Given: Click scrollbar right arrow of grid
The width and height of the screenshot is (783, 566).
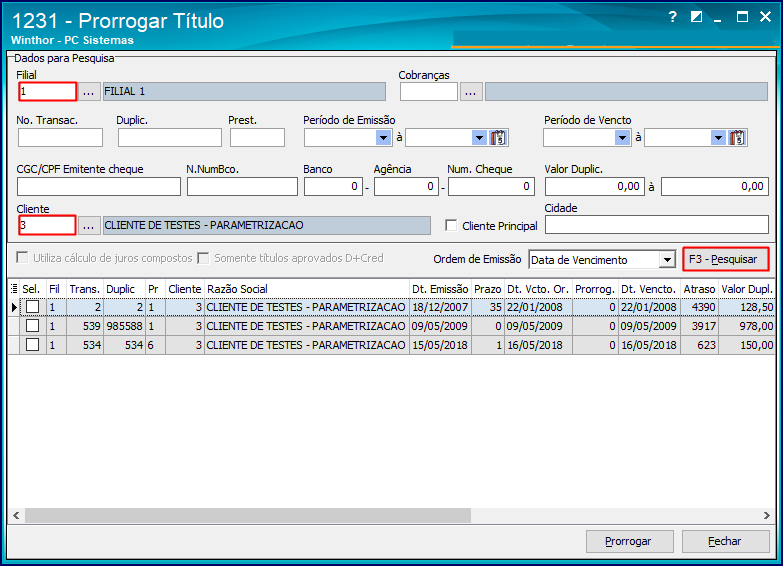Looking at the screenshot, I should pyautogui.click(x=767, y=516).
